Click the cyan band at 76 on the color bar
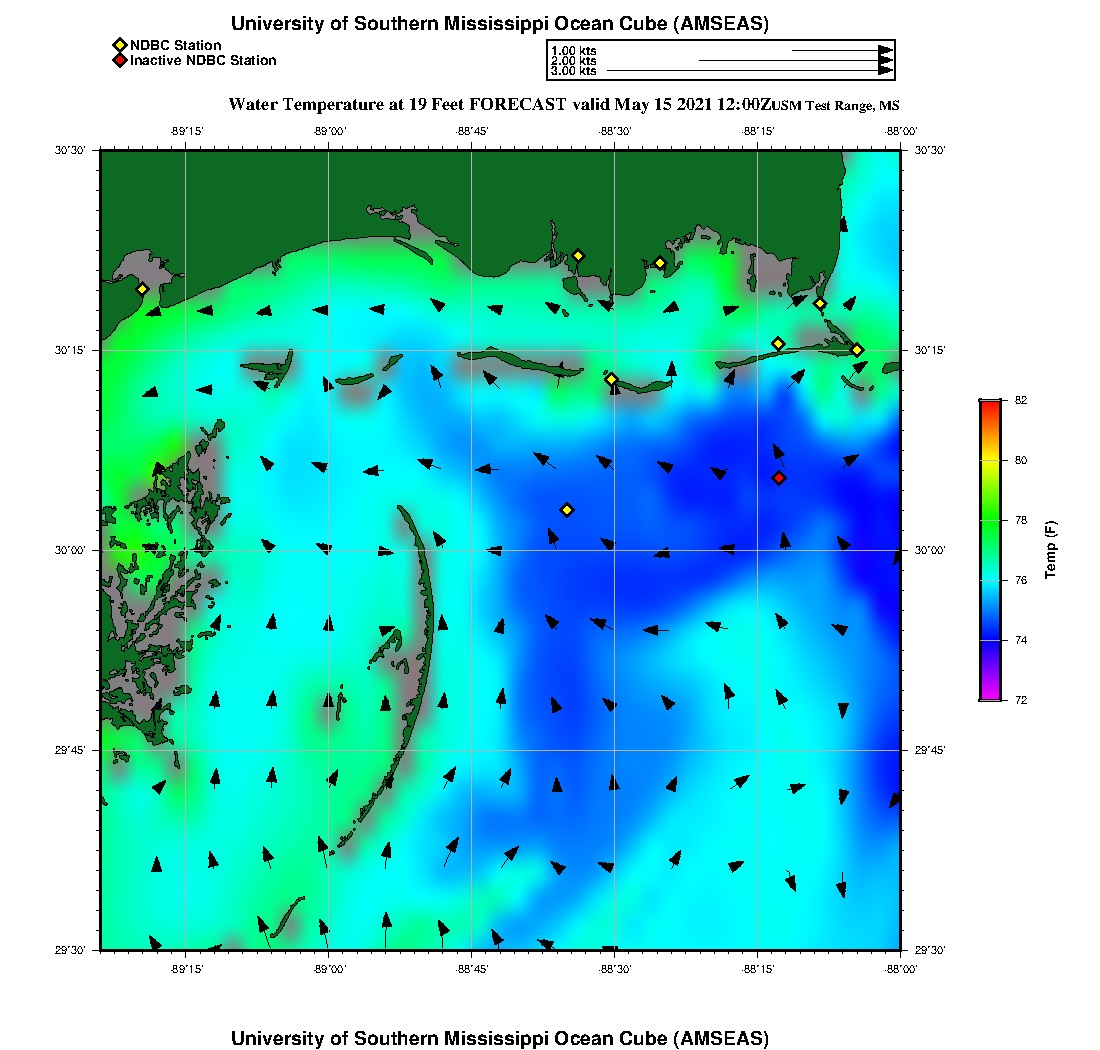The width and height of the screenshot is (1100, 1050). click(x=991, y=580)
